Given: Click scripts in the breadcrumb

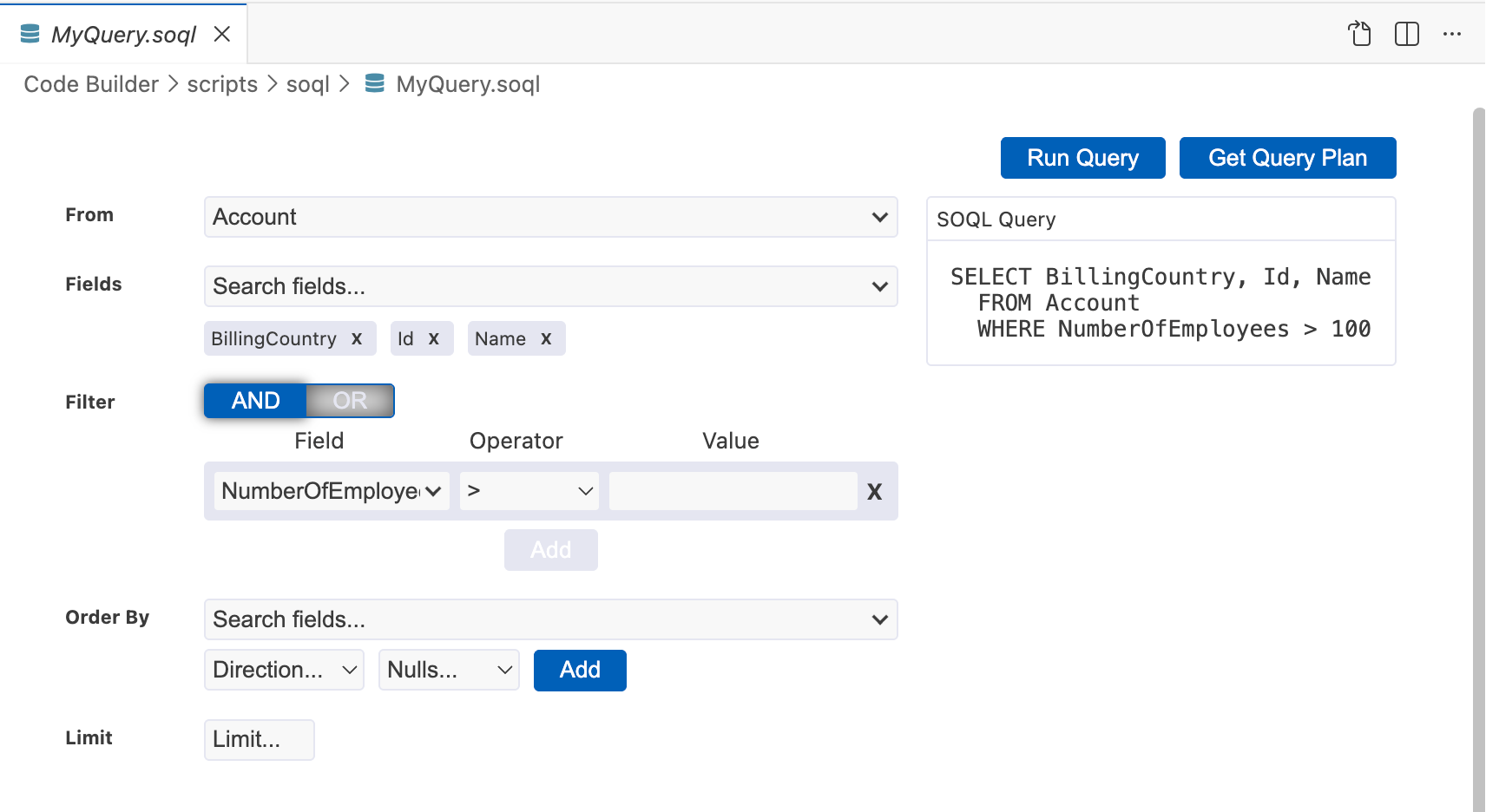Looking at the screenshot, I should tap(222, 84).
